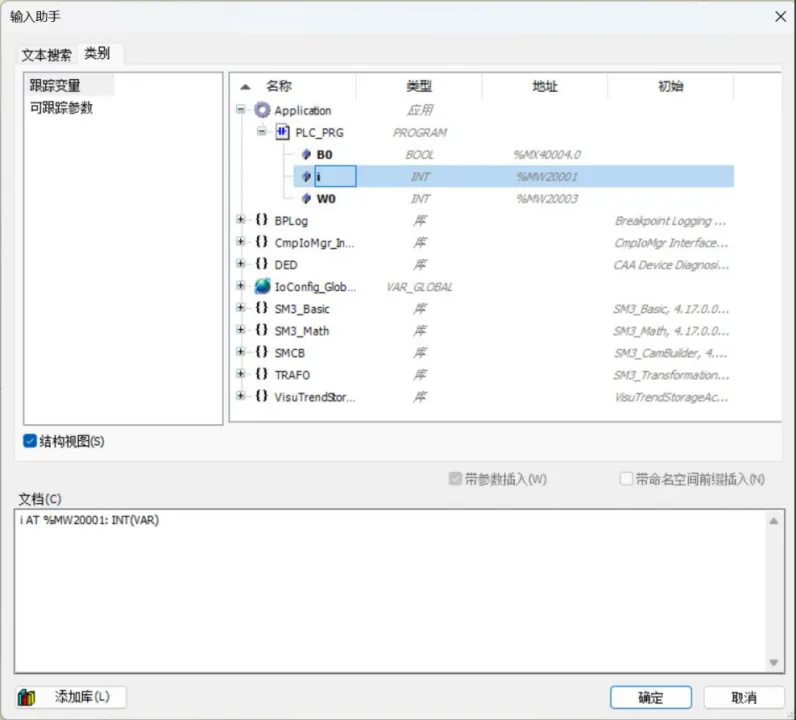Click the VAR_GLOBAL type cell
The image size is (796, 720).
point(419,287)
